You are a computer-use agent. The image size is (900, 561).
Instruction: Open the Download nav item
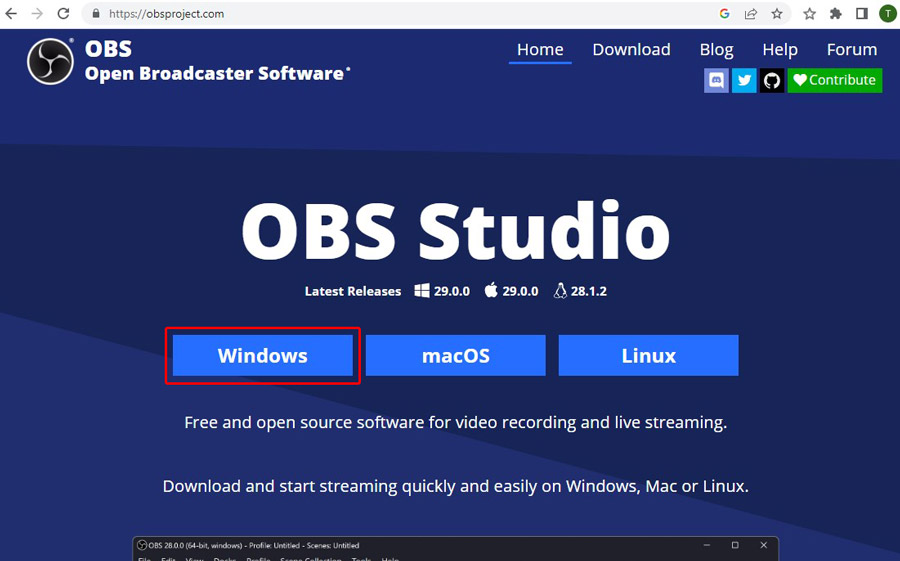[x=631, y=50]
